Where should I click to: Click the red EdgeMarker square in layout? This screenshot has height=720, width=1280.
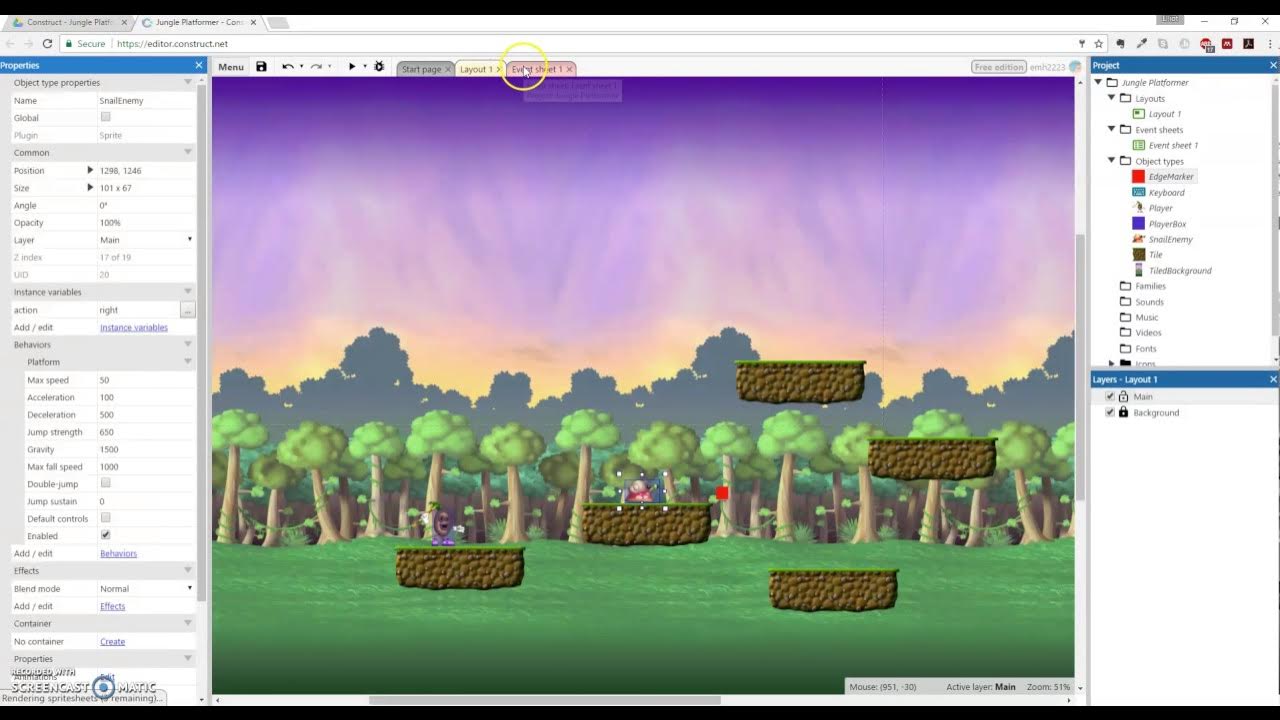pos(722,493)
